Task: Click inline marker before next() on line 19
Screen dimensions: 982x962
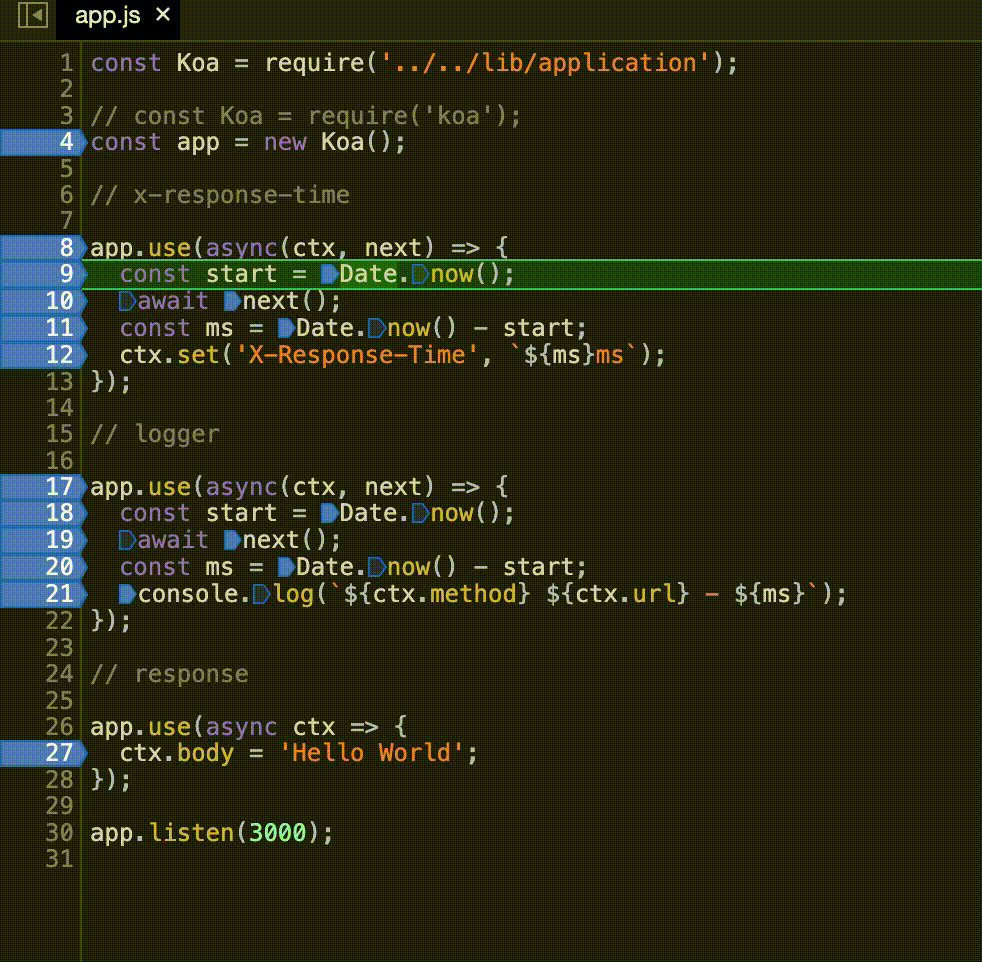Action: point(232,540)
